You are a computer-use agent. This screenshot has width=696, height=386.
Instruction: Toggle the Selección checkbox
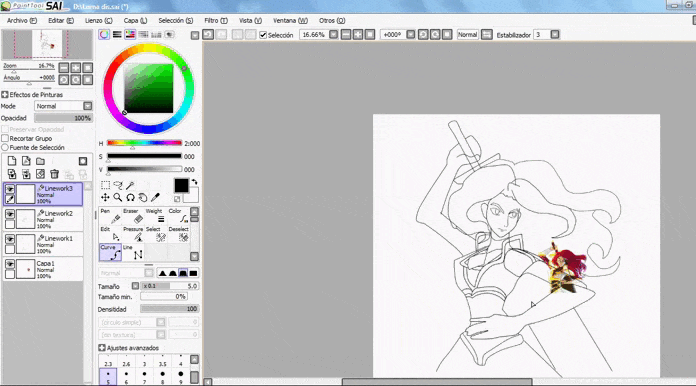(x=263, y=35)
